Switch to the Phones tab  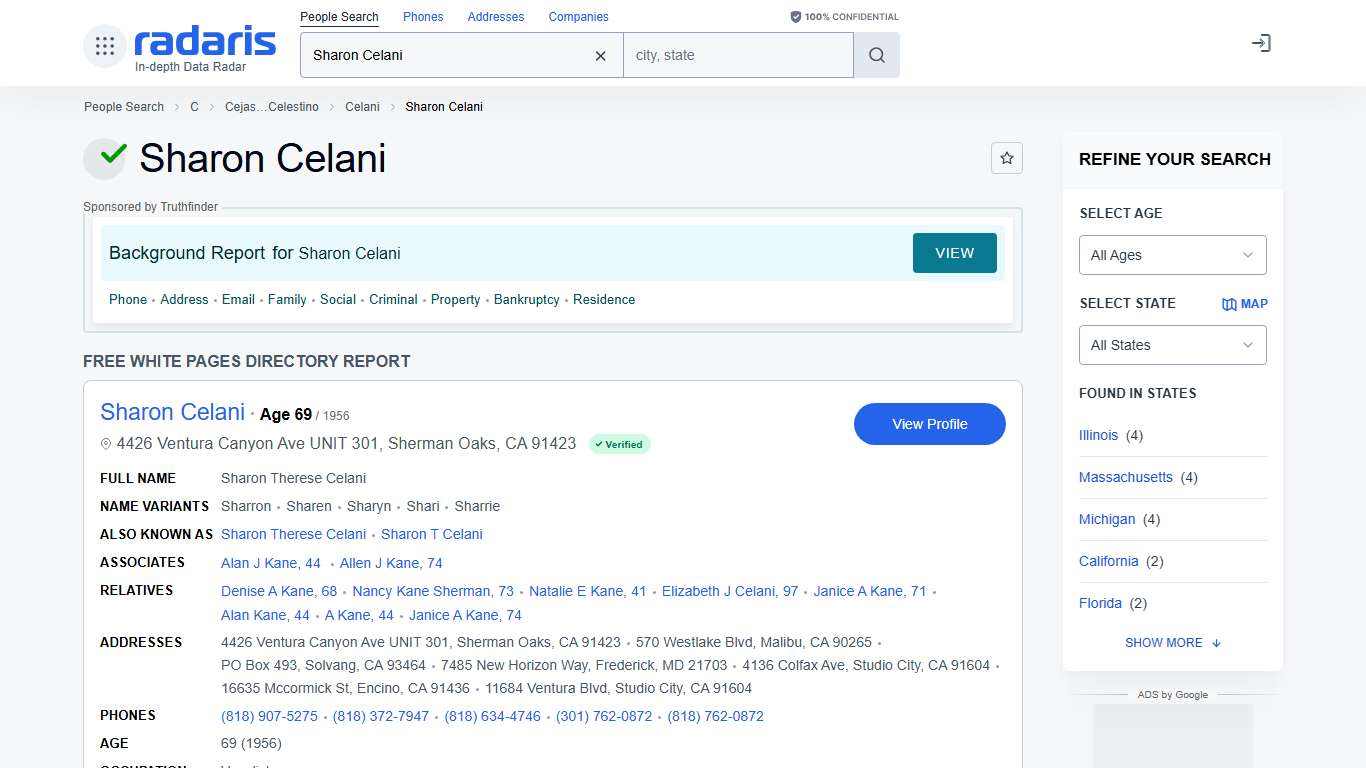[x=422, y=16]
